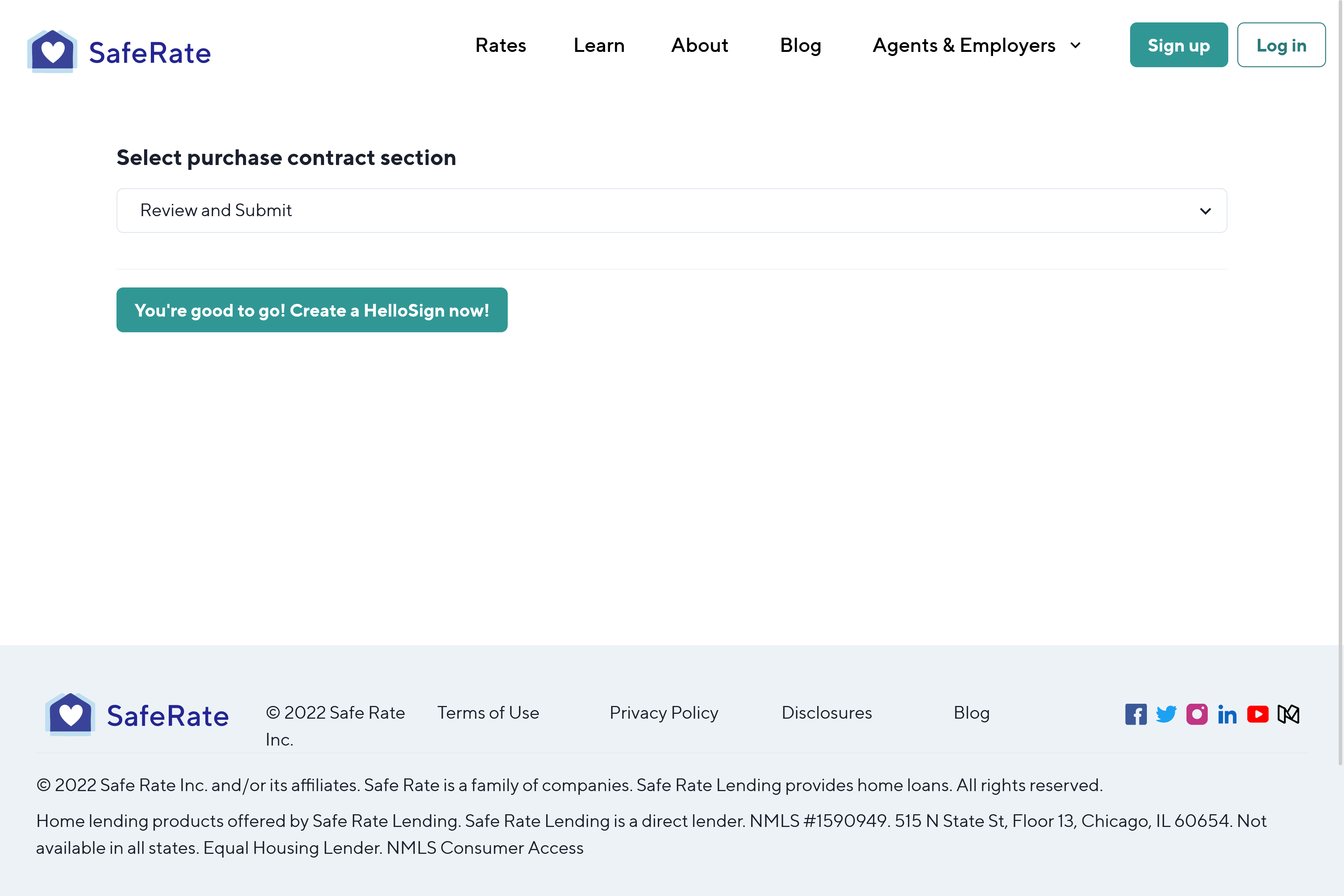The image size is (1344, 896).
Task: Open the Facebook social icon
Action: pos(1135,714)
